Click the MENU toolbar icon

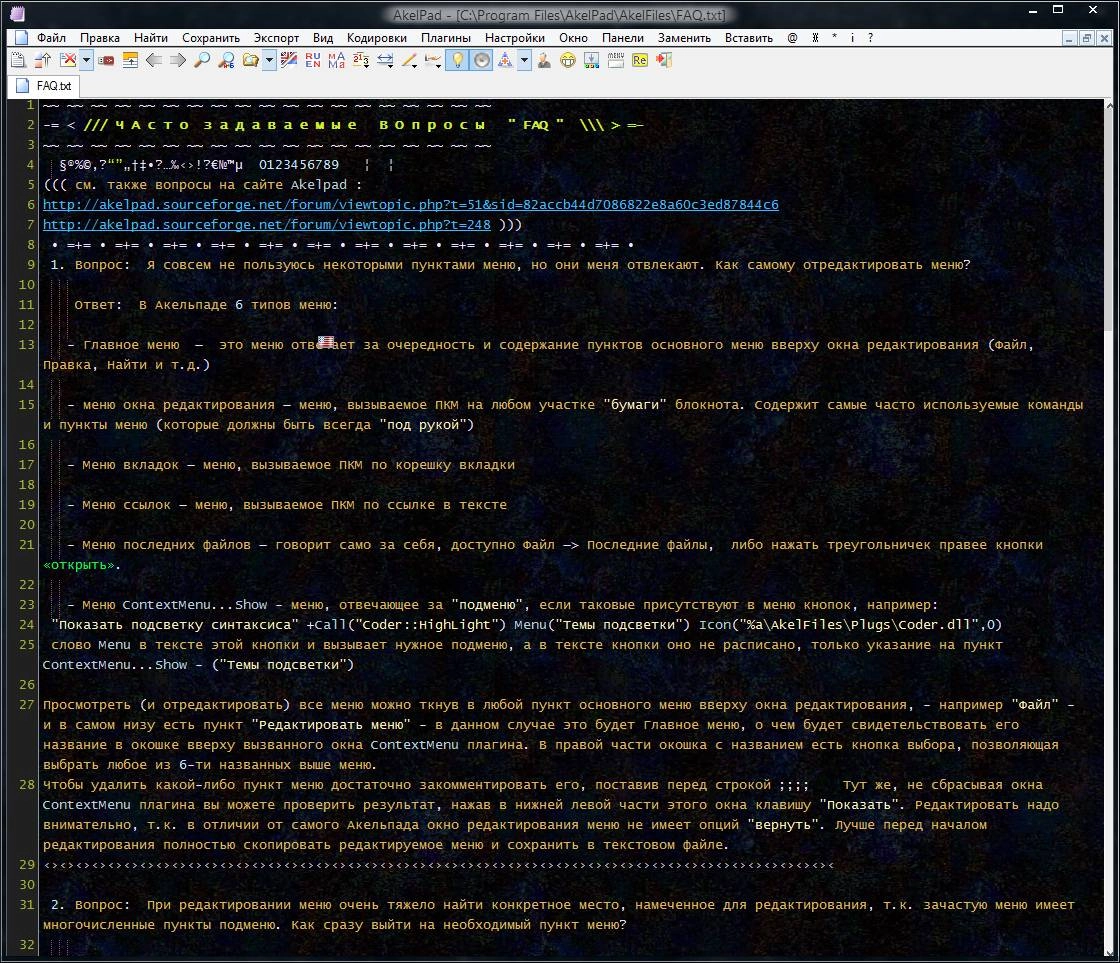click(616, 61)
